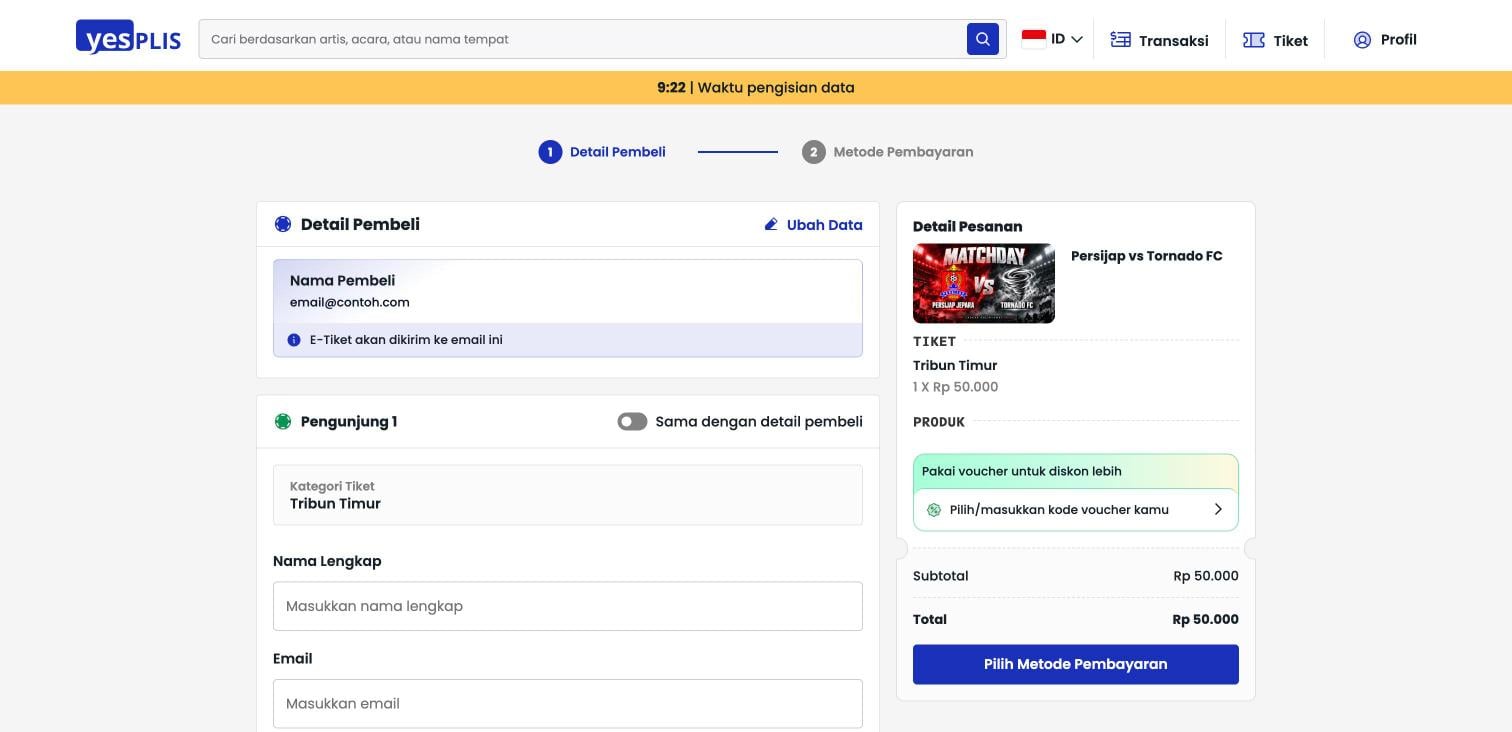Screen dimensions: 1512x732
Task: Click the green badge icon beside Pengunjung 1
Action: (283, 421)
